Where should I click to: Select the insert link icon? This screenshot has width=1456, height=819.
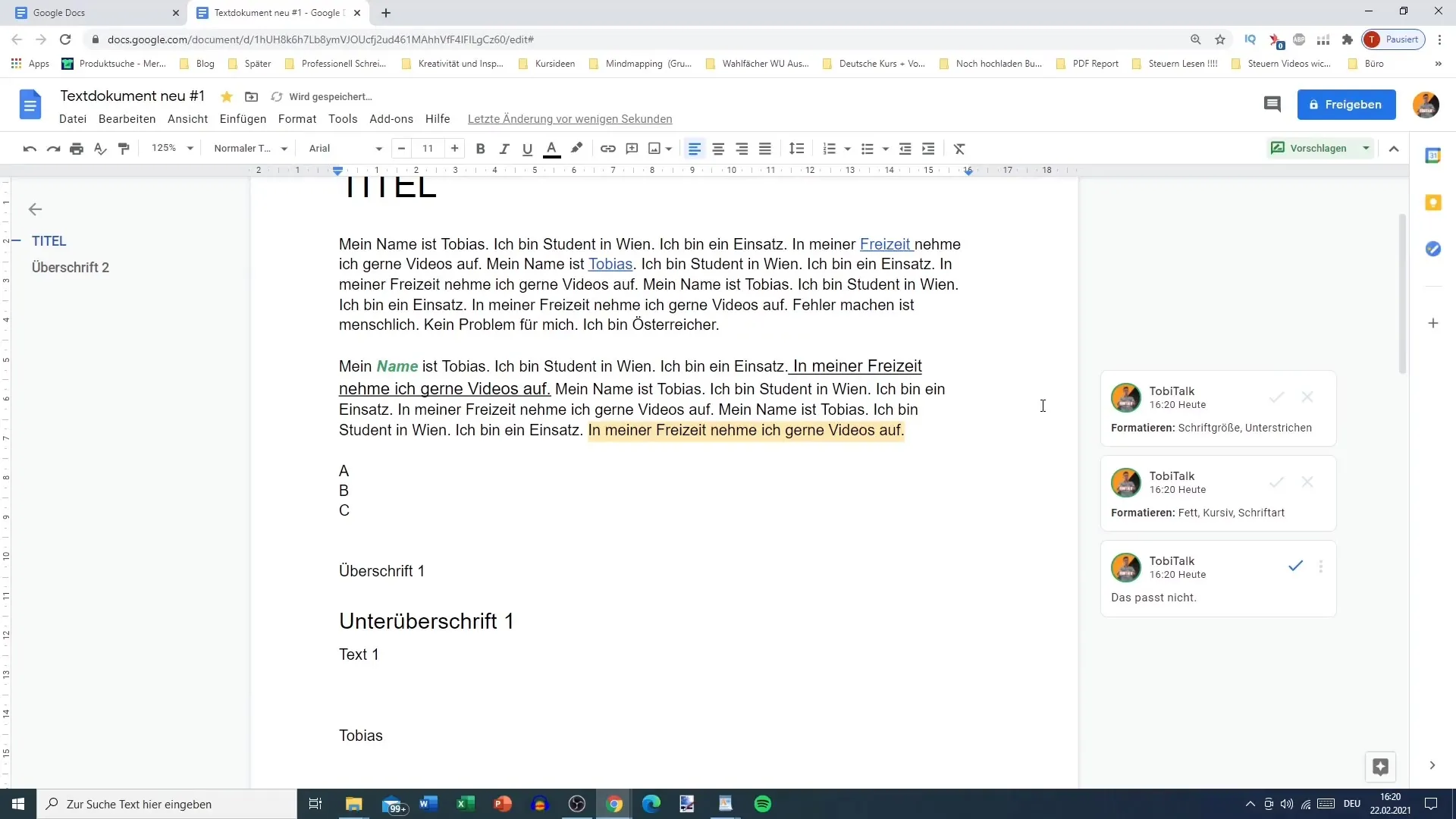click(x=607, y=148)
